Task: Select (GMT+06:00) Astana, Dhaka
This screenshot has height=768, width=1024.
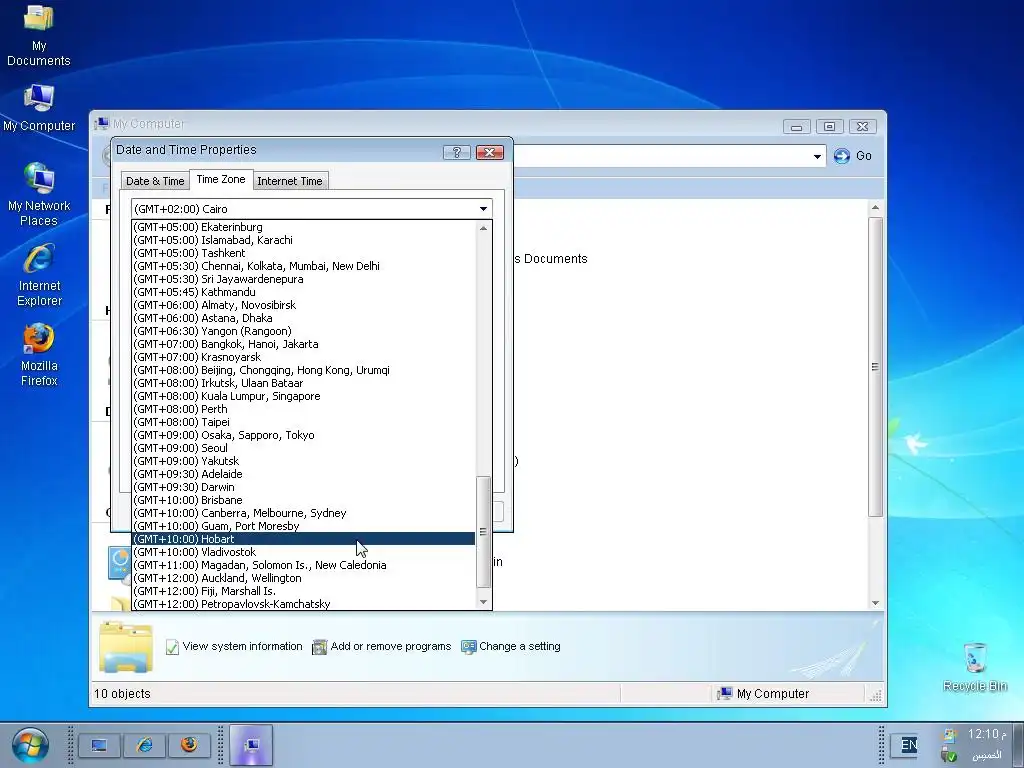Action: pyautogui.click(x=304, y=319)
